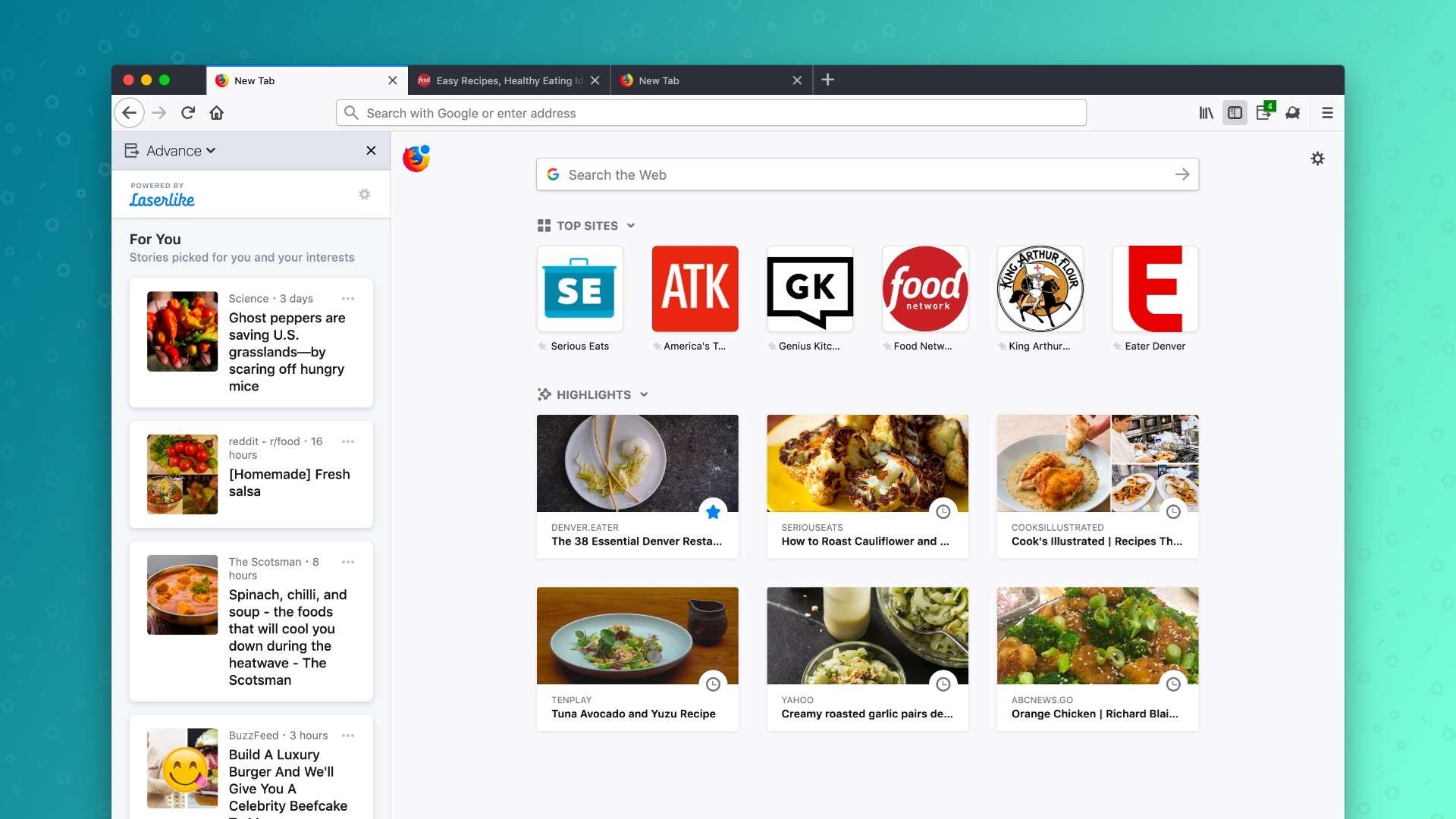Screen dimensions: 1456x819
Task: Collapse the Highlights section
Action: click(644, 394)
